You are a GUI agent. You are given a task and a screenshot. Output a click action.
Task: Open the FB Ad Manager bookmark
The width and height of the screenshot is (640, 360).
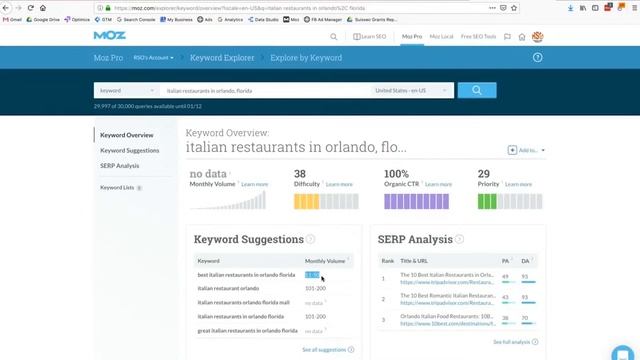point(323,19)
